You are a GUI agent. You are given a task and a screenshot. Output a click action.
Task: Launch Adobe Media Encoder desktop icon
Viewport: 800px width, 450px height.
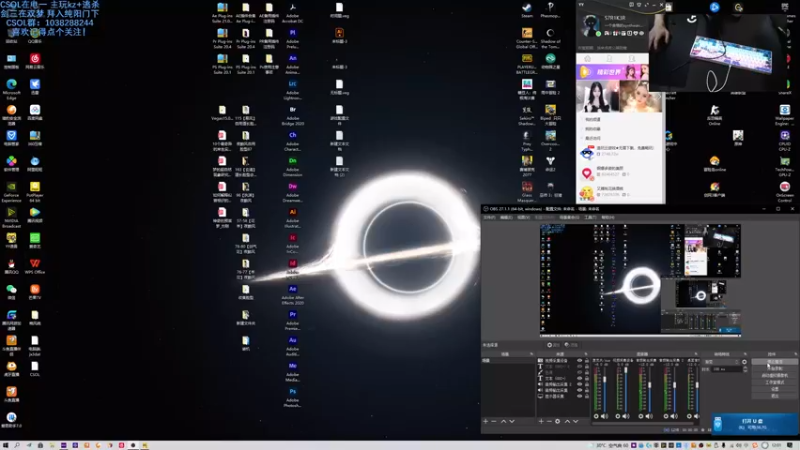pyautogui.click(x=292, y=372)
